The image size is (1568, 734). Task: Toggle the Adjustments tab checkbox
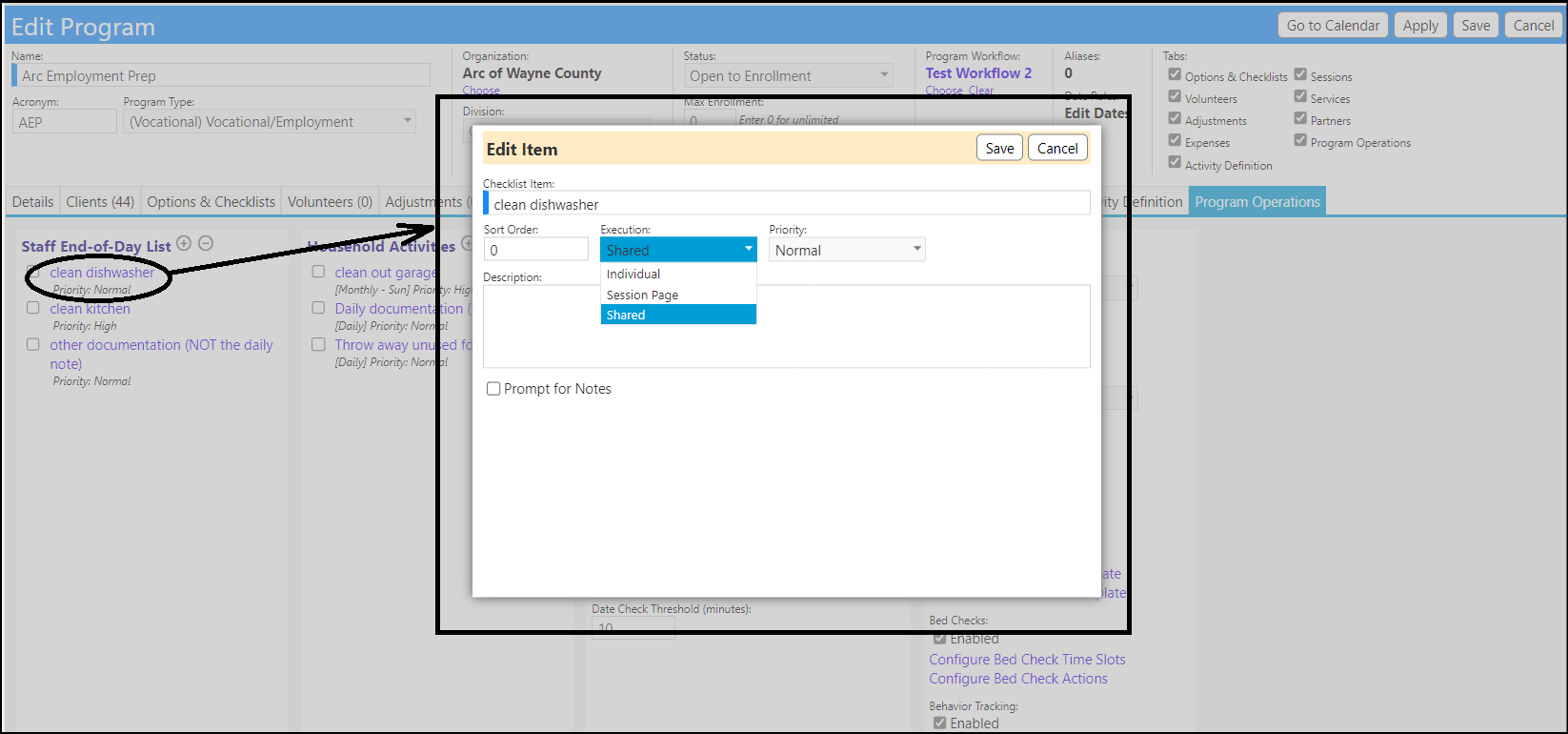[x=1175, y=118]
